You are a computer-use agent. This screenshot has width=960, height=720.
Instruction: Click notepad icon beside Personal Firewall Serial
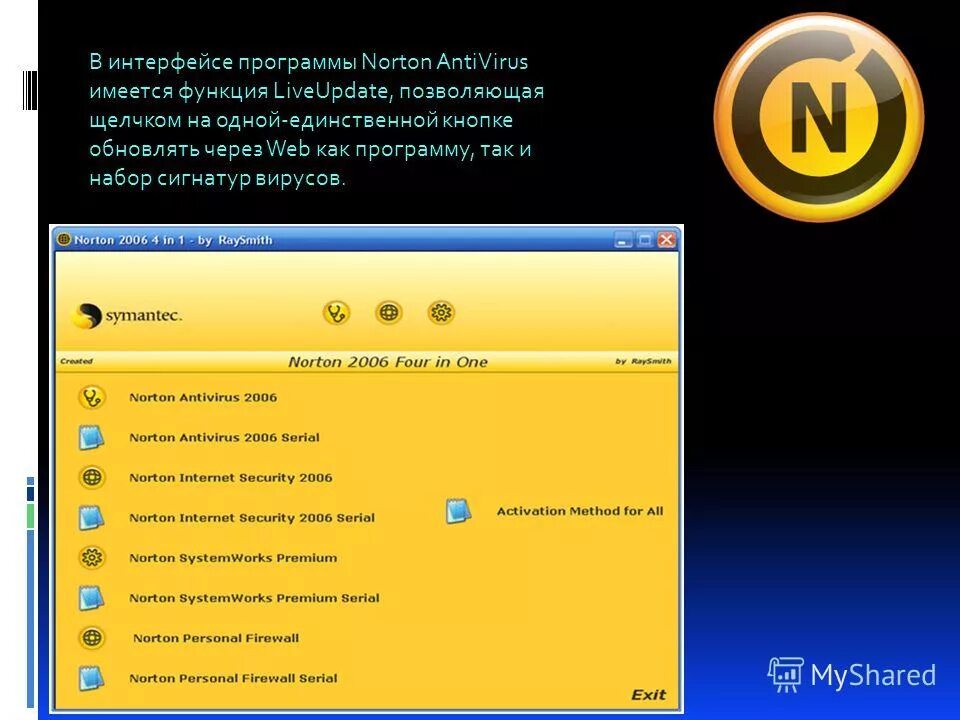tap(91, 678)
